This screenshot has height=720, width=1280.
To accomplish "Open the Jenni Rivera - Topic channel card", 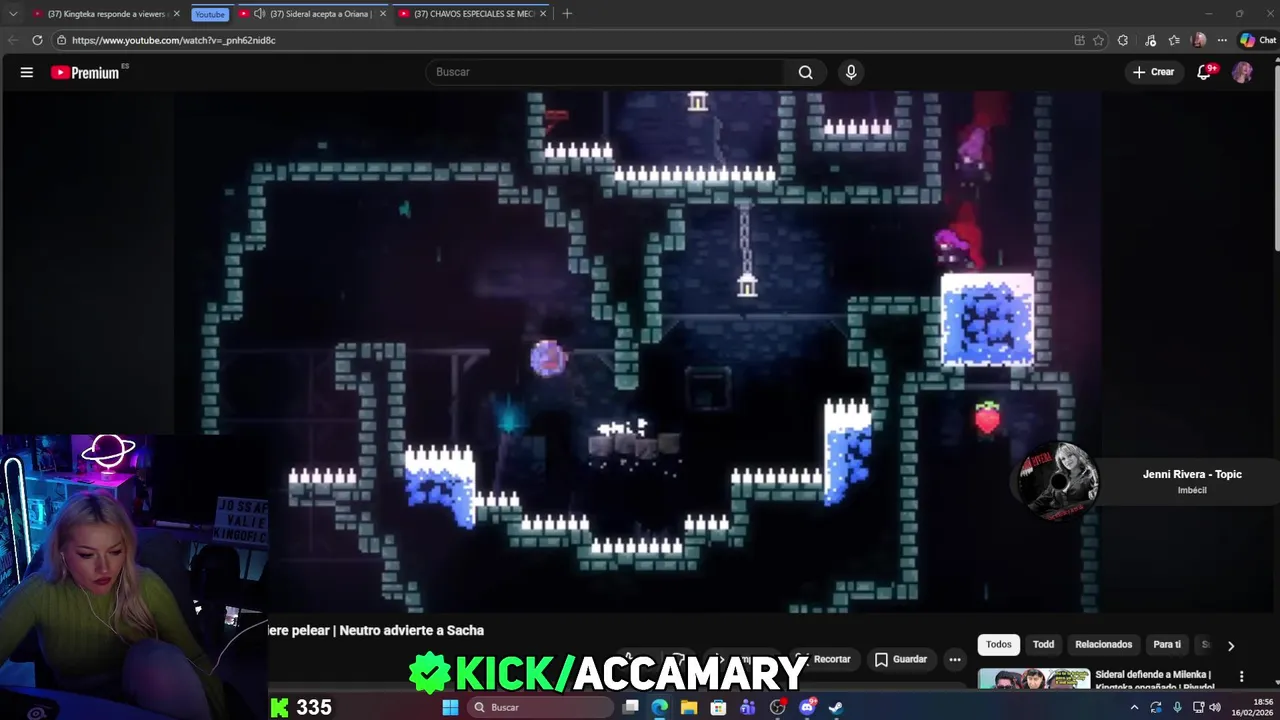I will [x=1140, y=481].
